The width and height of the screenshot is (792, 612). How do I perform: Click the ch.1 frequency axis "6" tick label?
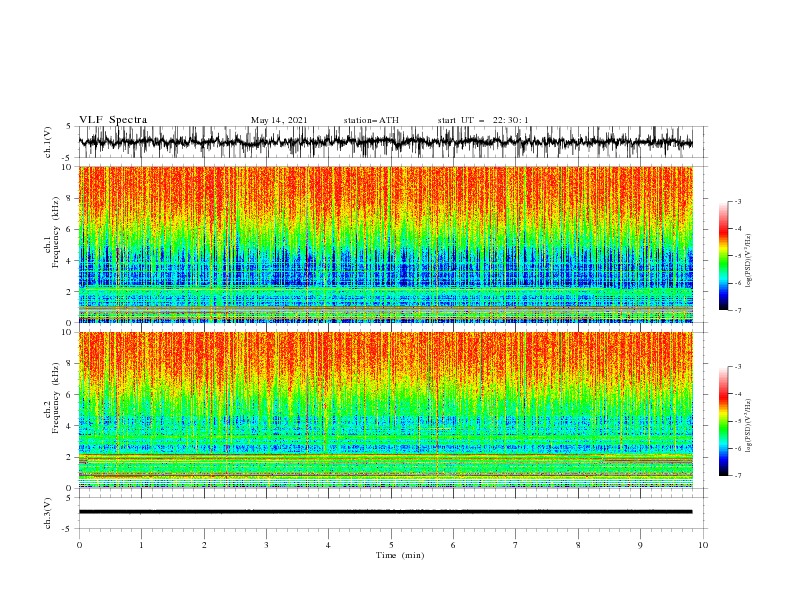pyautogui.click(x=70, y=229)
